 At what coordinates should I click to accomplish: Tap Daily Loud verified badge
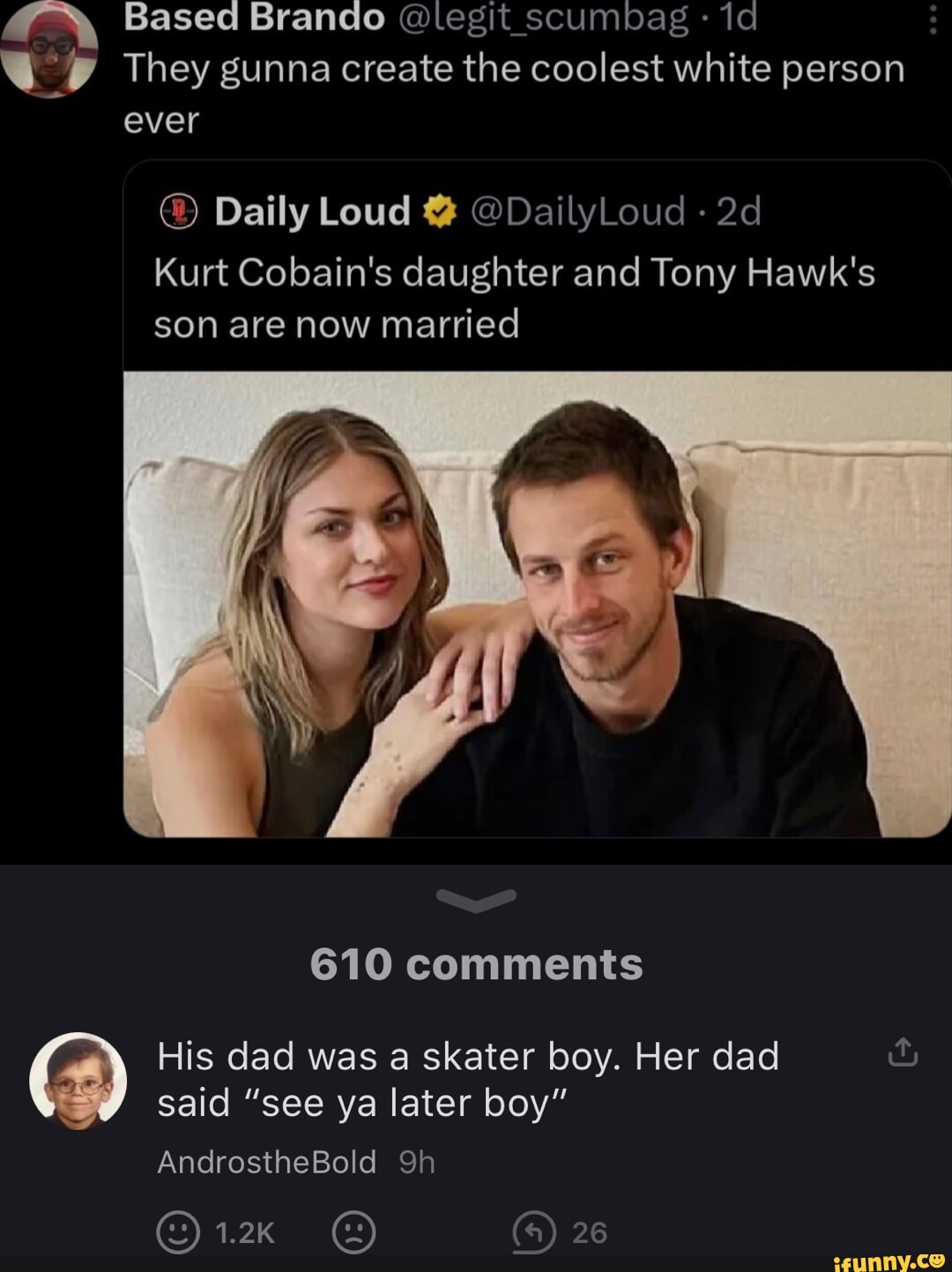[441, 212]
